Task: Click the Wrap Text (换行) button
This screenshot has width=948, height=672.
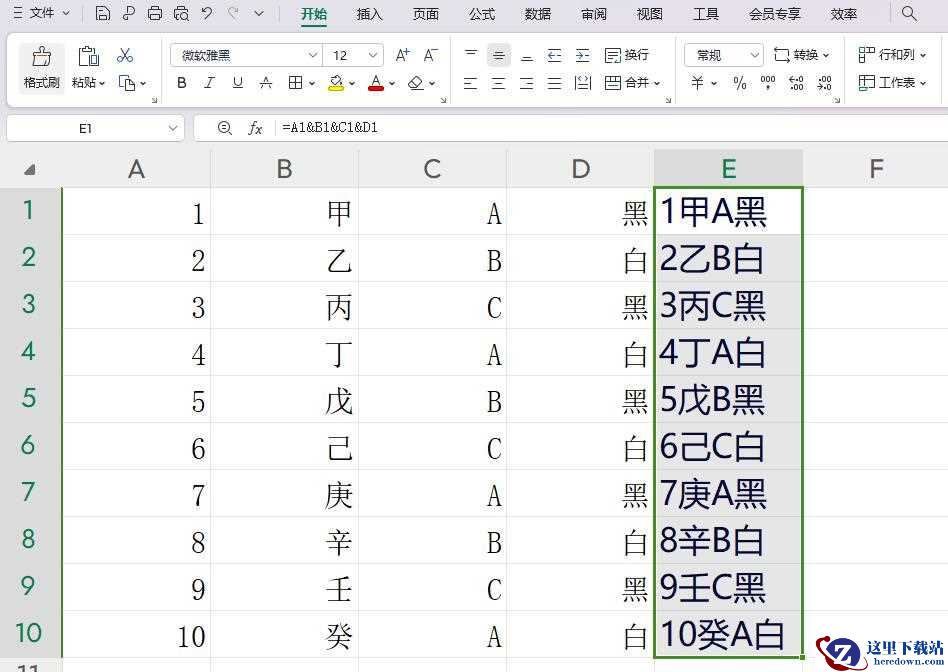Action: tap(626, 56)
